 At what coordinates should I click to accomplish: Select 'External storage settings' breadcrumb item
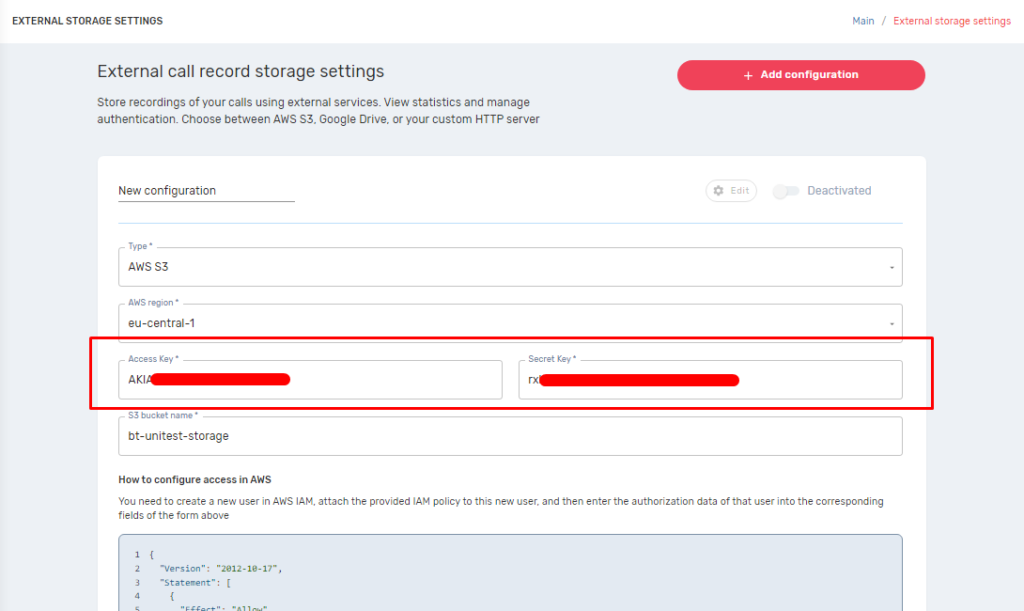tap(951, 21)
